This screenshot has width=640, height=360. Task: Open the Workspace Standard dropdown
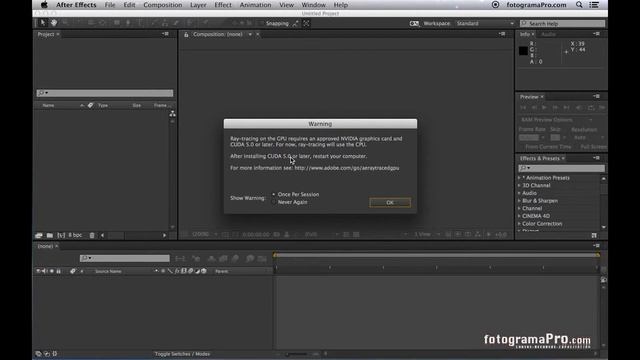[x=485, y=24]
